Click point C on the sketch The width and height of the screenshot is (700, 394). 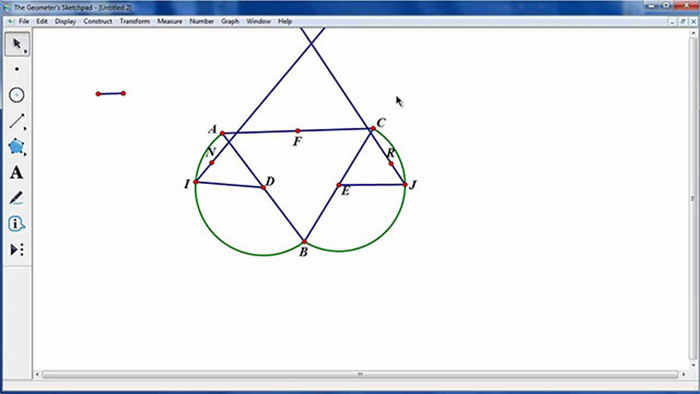[x=373, y=129]
